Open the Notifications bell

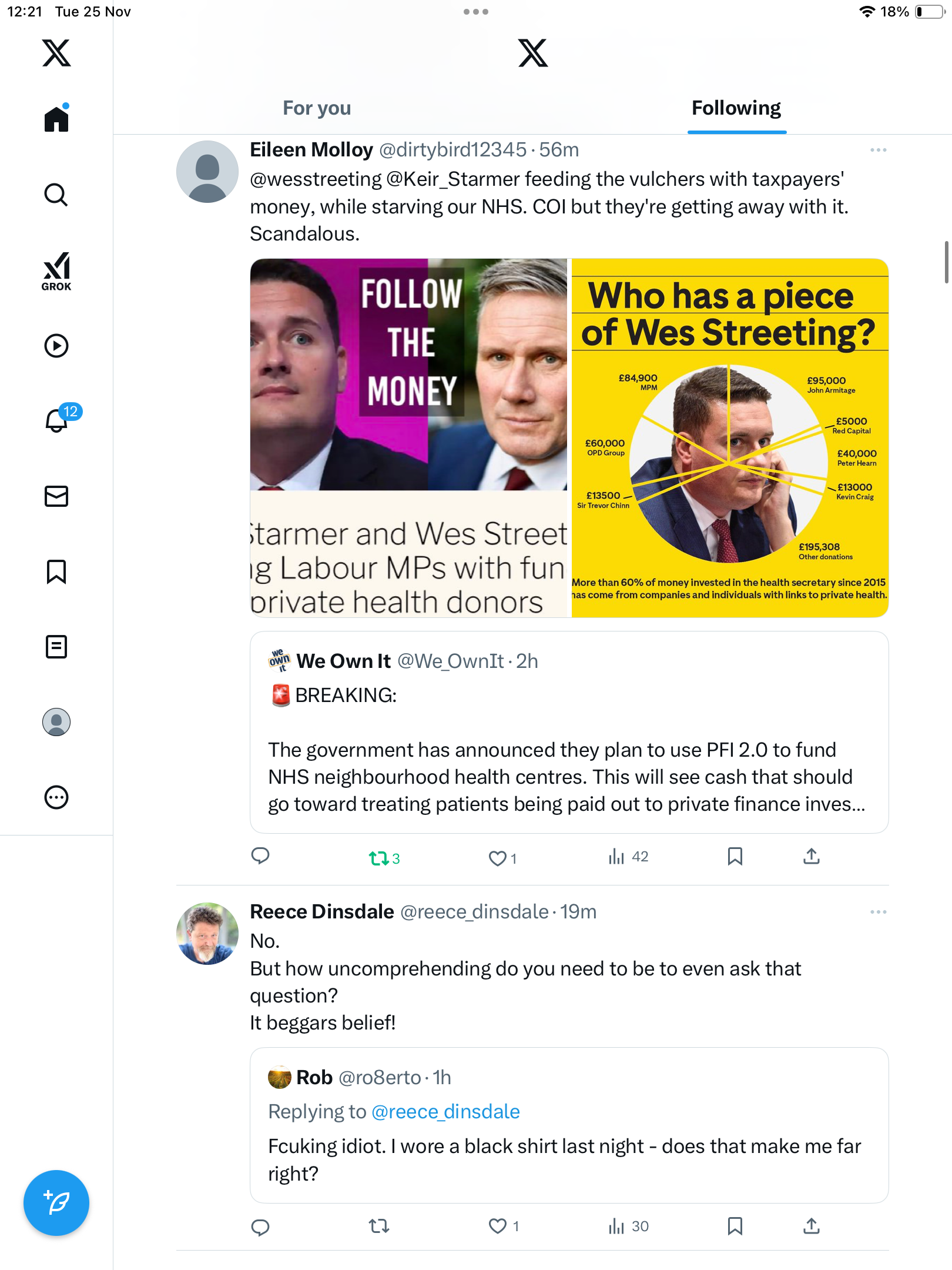pyautogui.click(x=56, y=420)
